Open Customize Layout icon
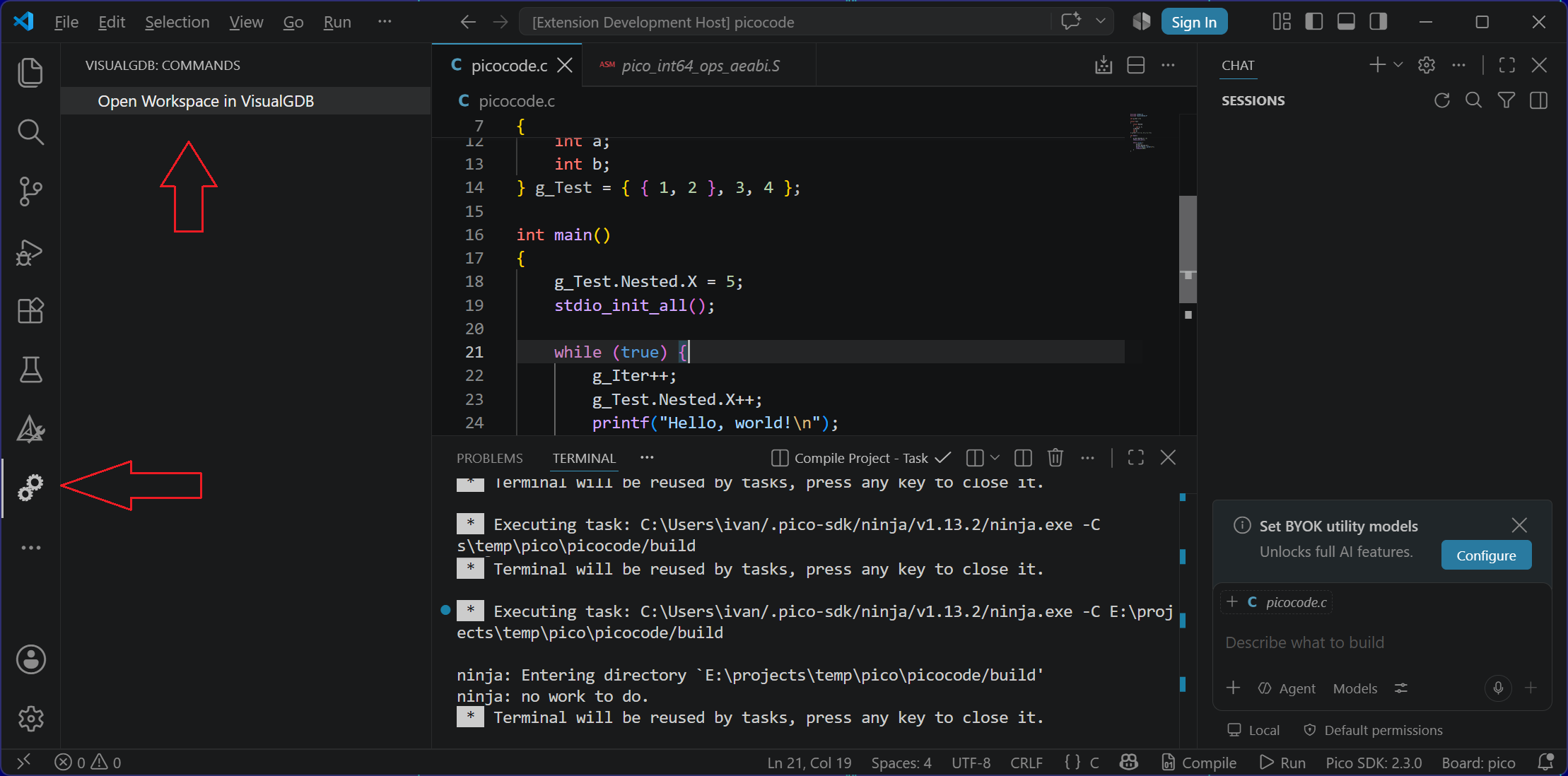This screenshot has height=776, width=1568. coord(1282,22)
